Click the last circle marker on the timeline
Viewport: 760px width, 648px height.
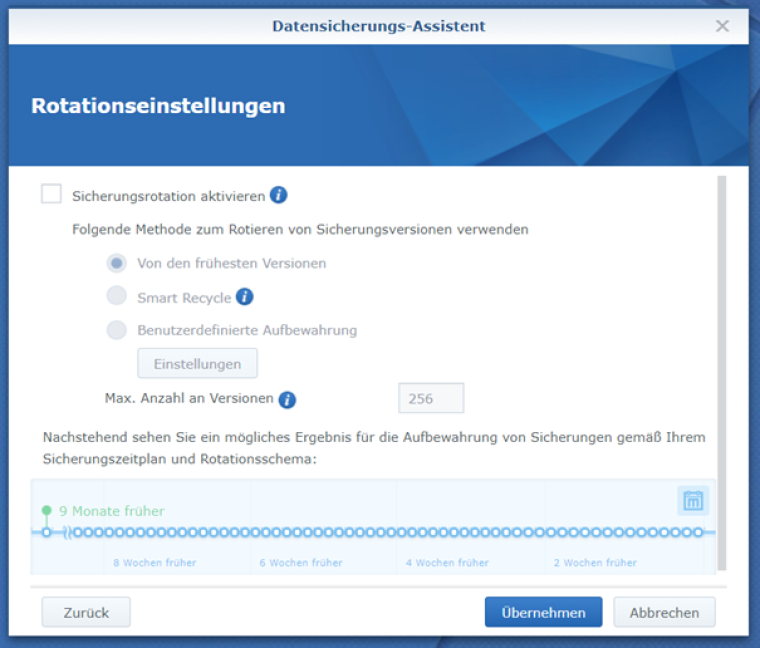[698, 532]
